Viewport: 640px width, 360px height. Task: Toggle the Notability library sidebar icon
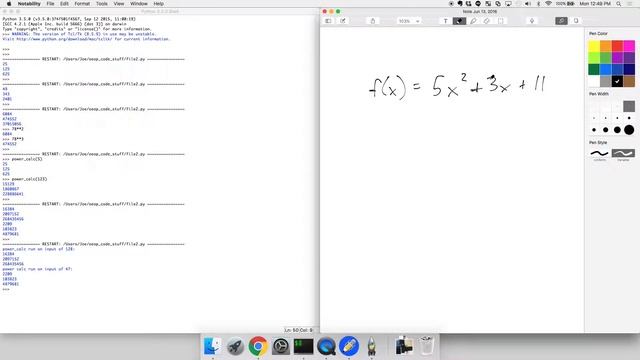(x=328, y=21)
